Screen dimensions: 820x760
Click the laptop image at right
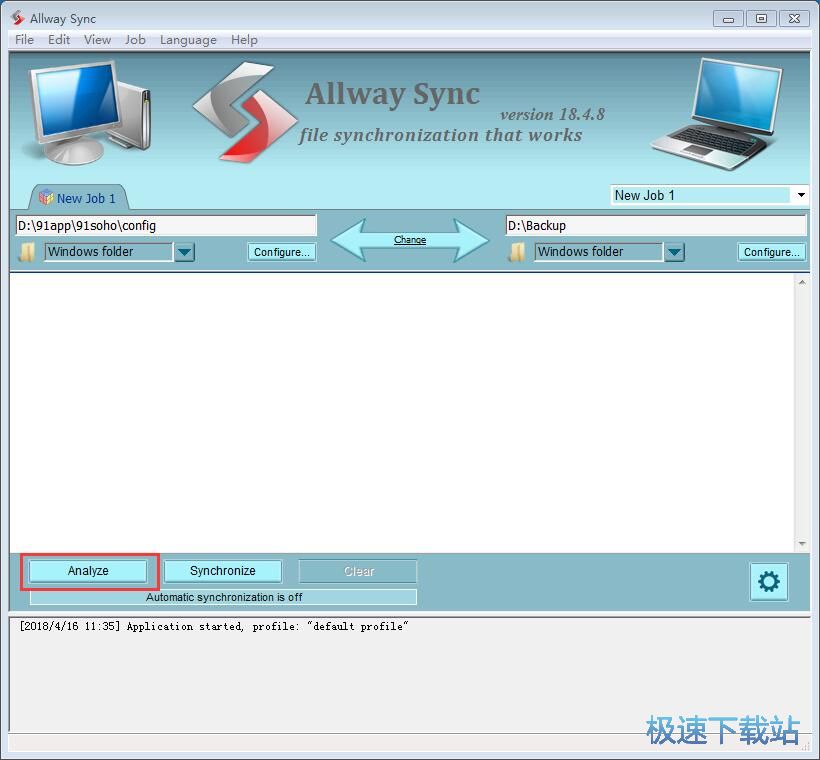(x=715, y=115)
